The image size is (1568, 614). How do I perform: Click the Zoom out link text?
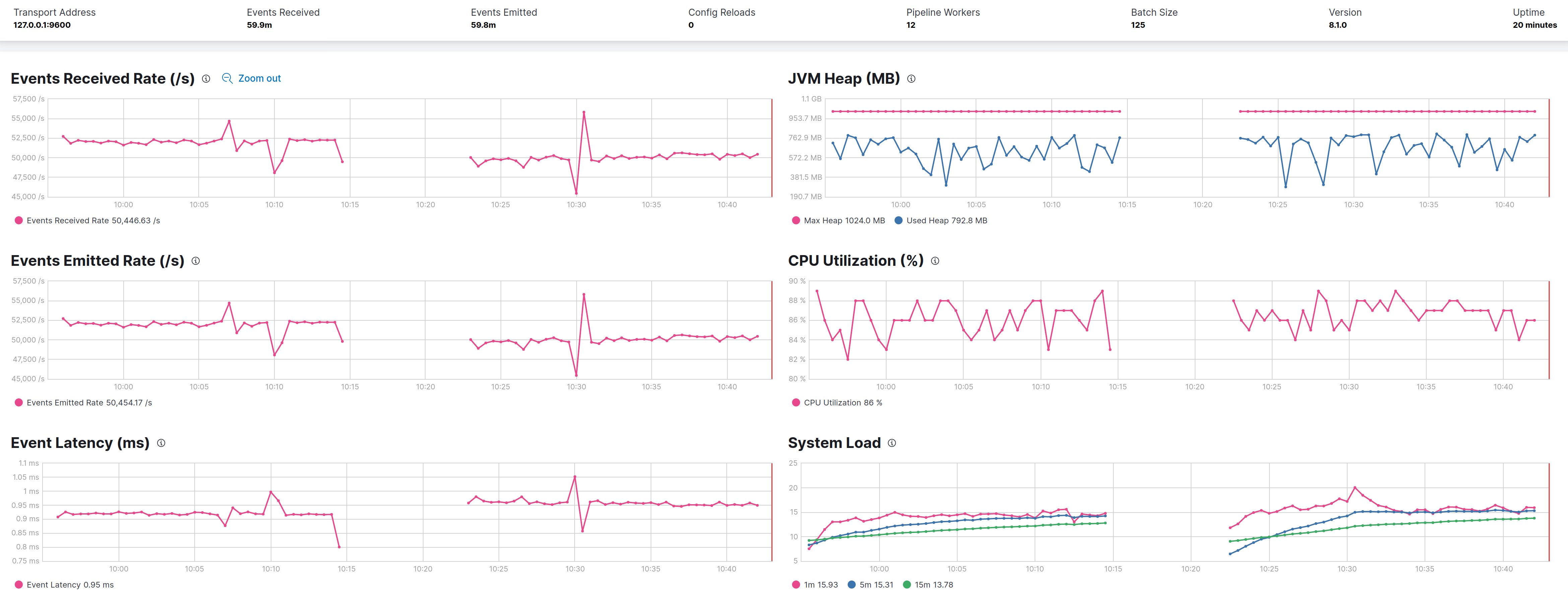click(259, 78)
